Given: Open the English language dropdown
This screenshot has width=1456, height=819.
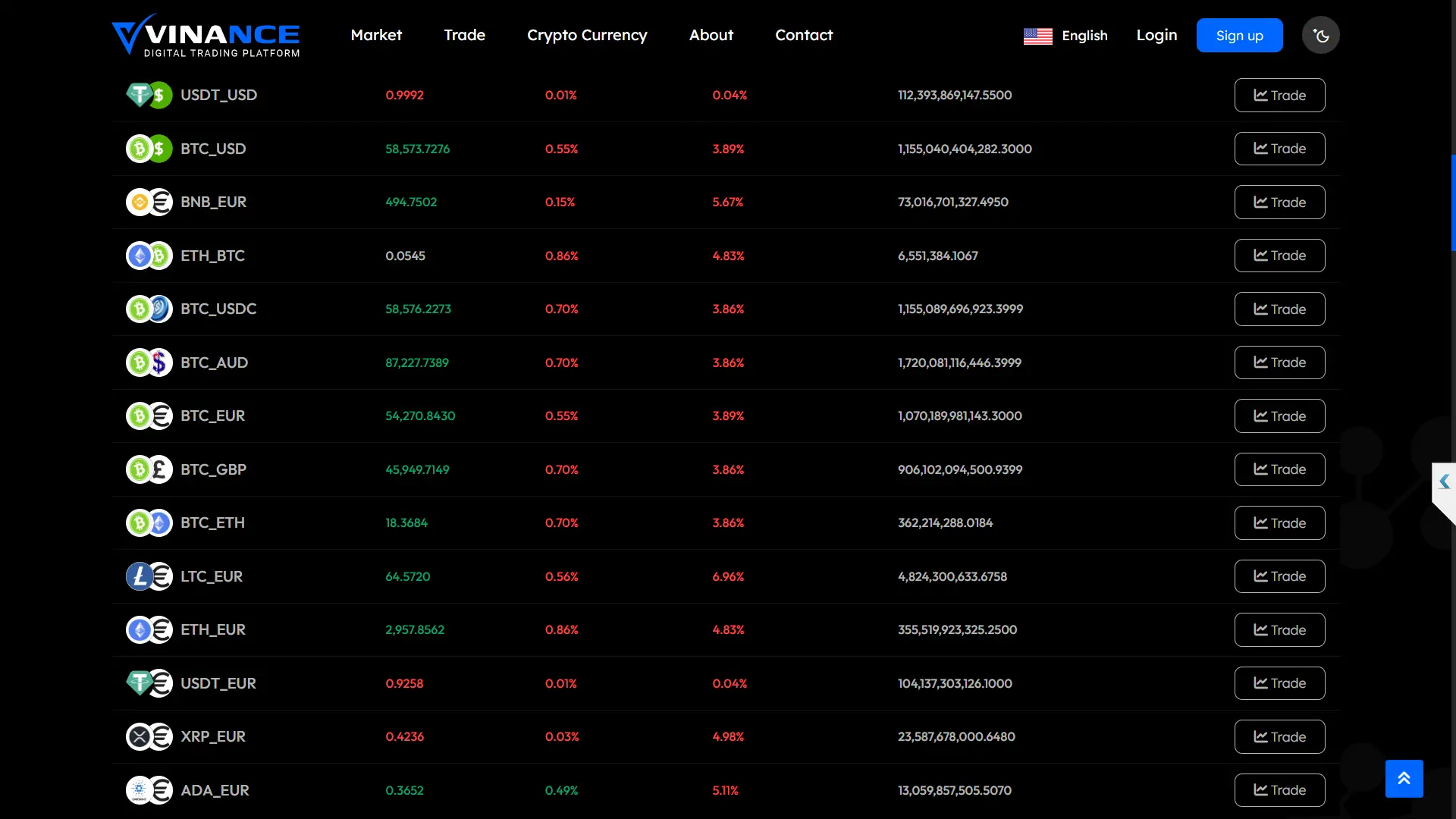Looking at the screenshot, I should [x=1084, y=36].
